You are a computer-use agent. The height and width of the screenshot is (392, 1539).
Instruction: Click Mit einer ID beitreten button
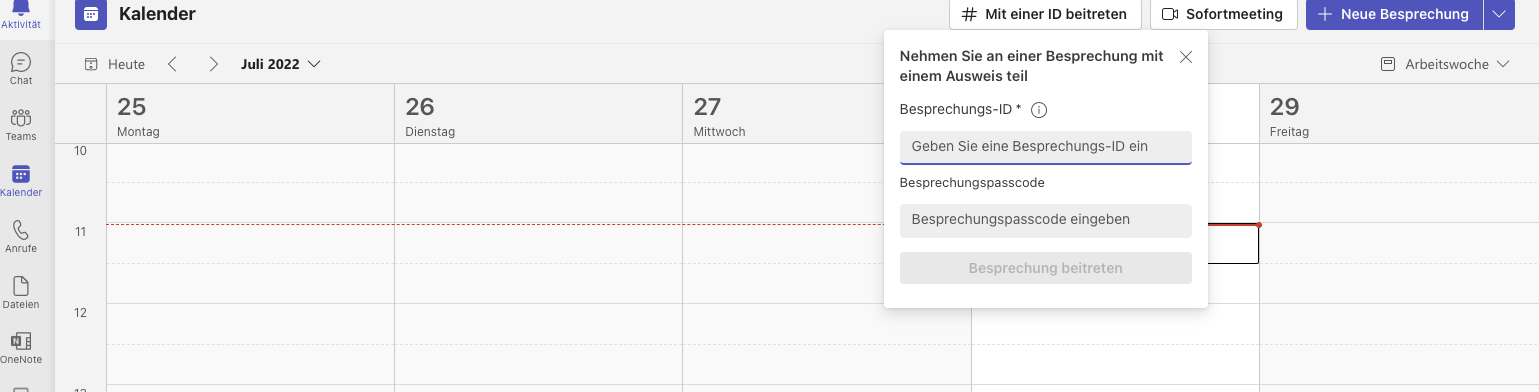[x=1044, y=14]
